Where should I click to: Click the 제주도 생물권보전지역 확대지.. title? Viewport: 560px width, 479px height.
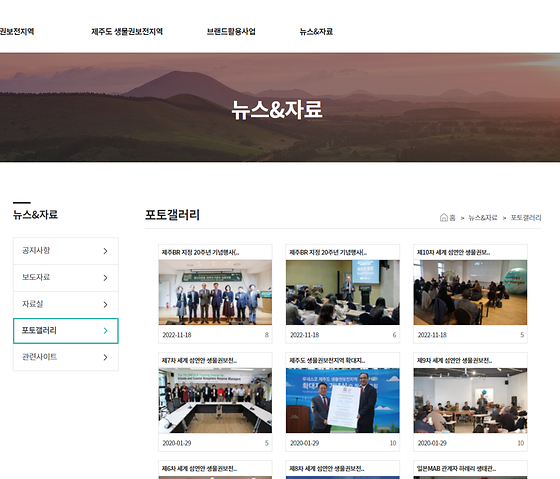click(x=327, y=361)
